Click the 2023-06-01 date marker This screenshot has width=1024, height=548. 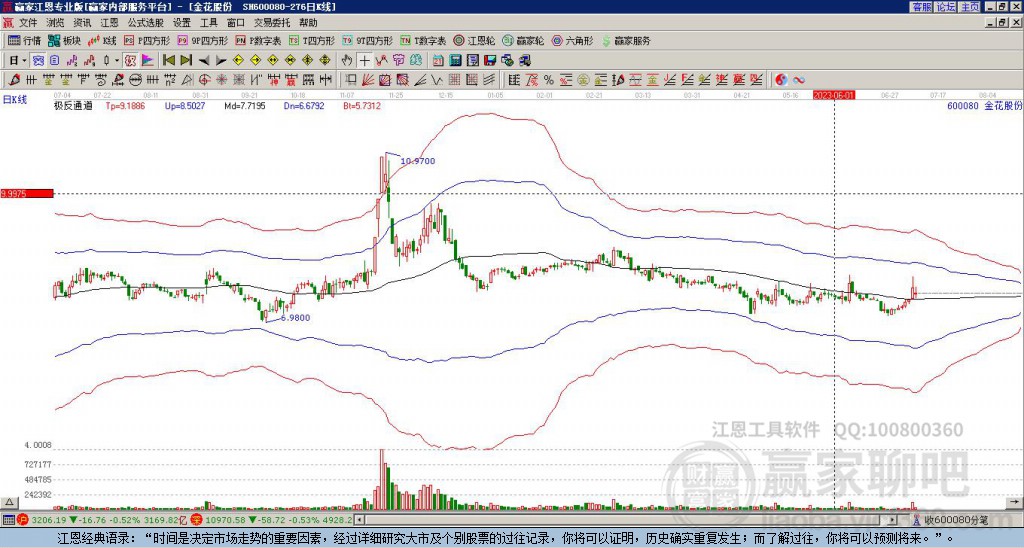pos(834,95)
